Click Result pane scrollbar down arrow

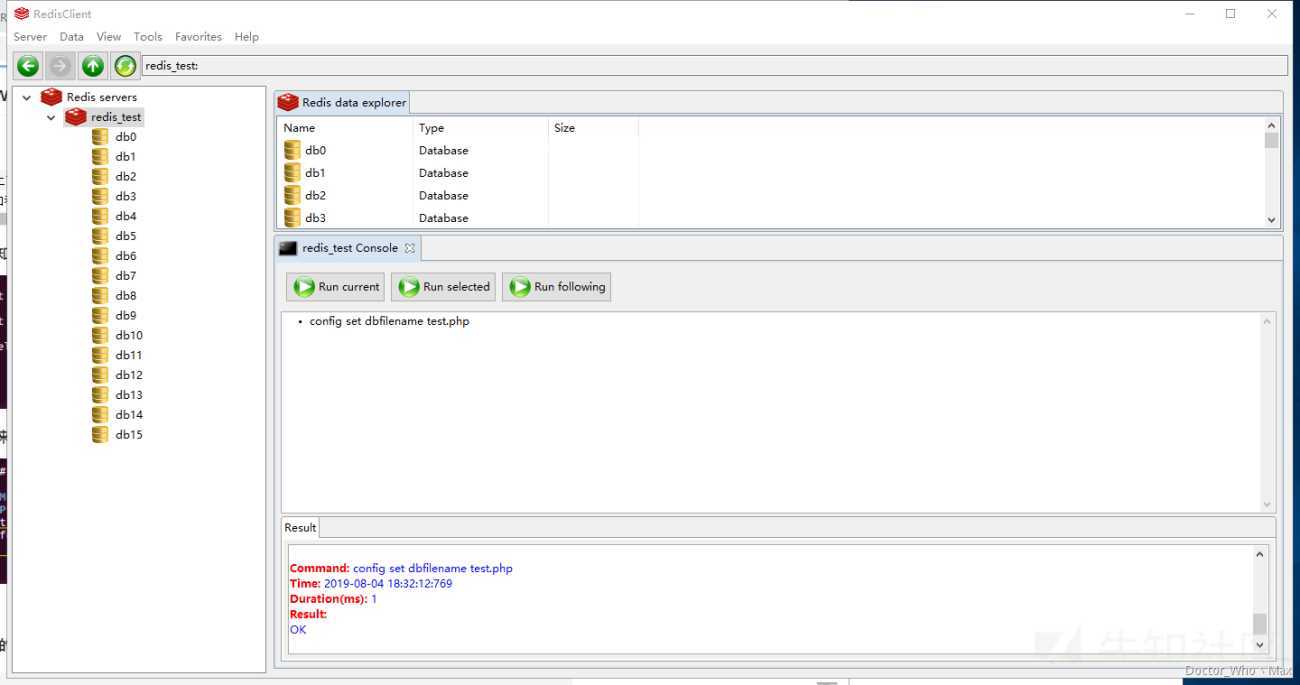pos(1260,645)
